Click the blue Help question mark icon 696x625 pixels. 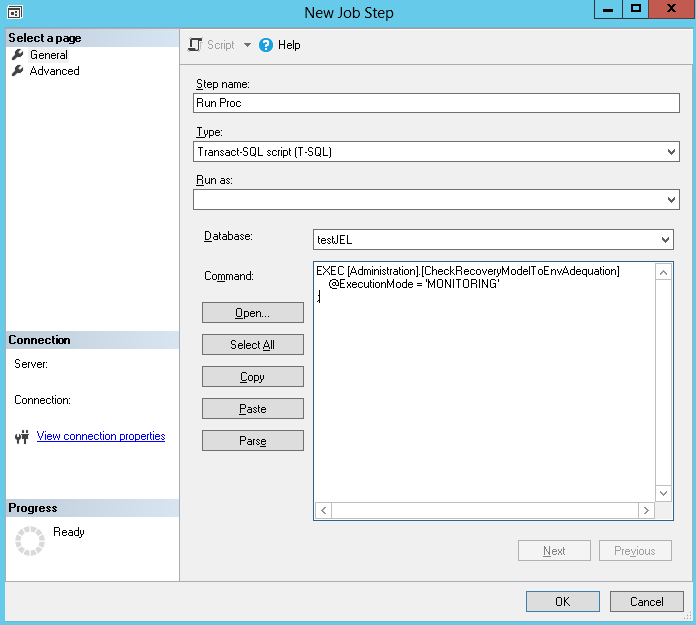click(266, 45)
